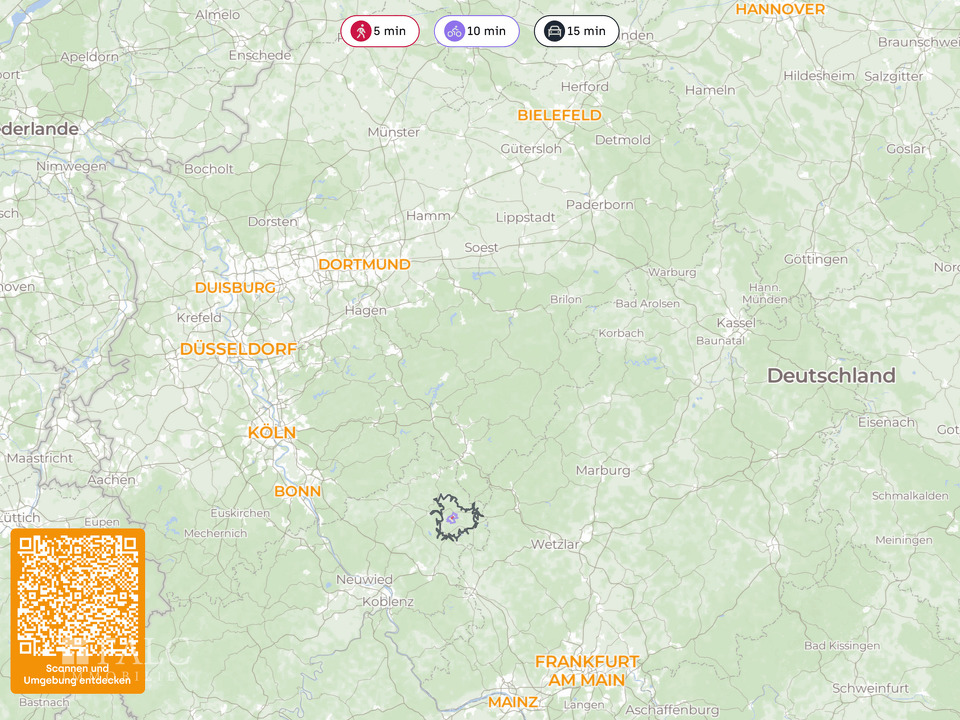Click the orange QR code
Screen dimensions: 960x720
(x=78, y=595)
